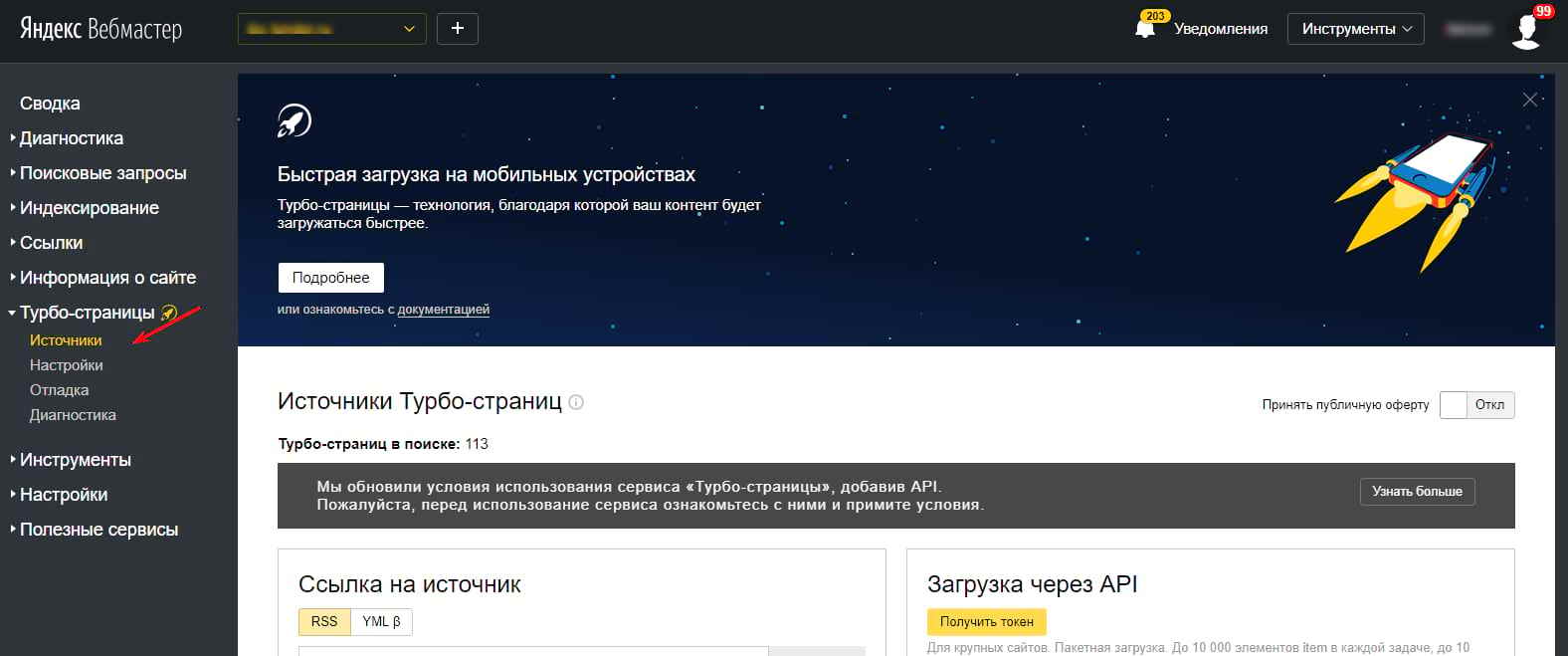Image resolution: width=1568 pixels, height=656 pixels.
Task: Click the Подробнее button
Action: 330,278
